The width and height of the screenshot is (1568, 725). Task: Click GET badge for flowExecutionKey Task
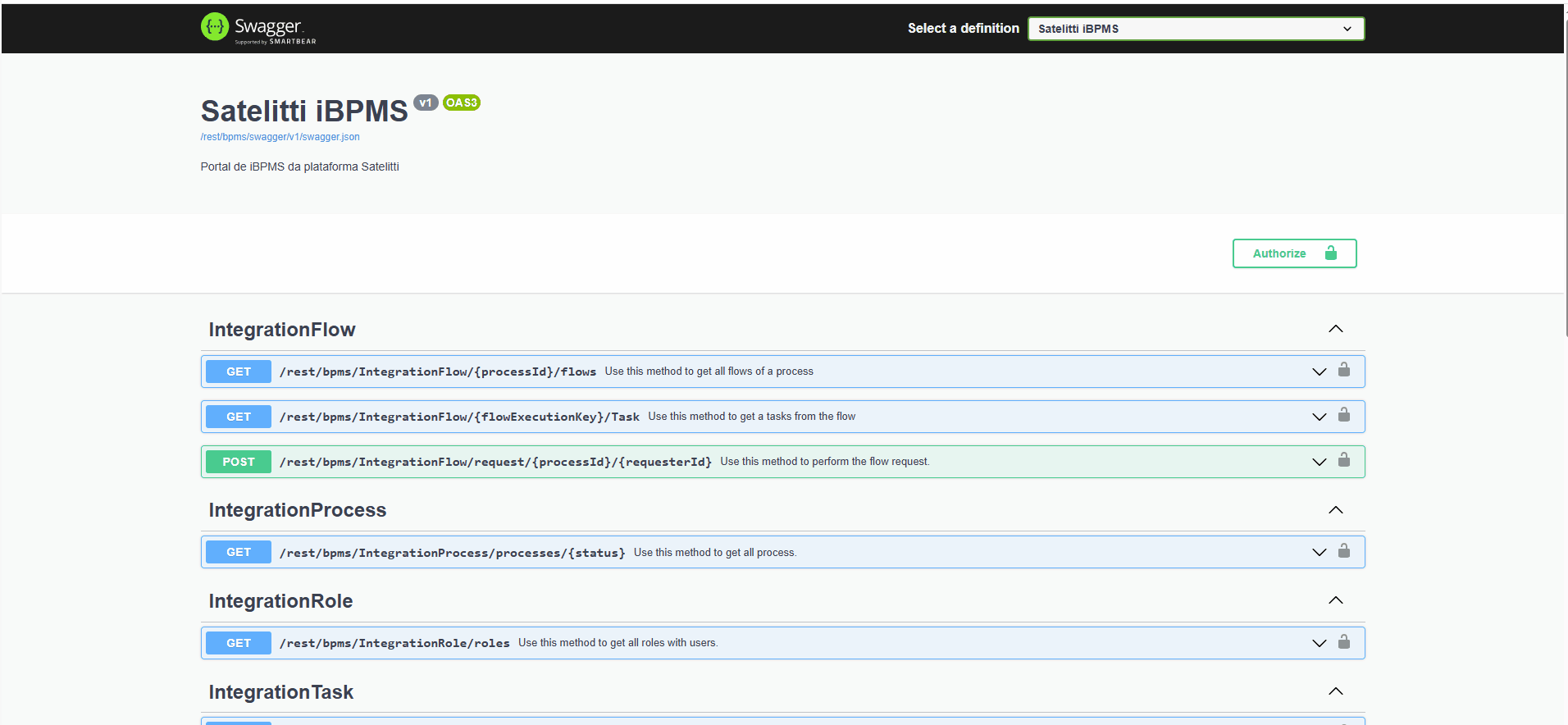239,417
